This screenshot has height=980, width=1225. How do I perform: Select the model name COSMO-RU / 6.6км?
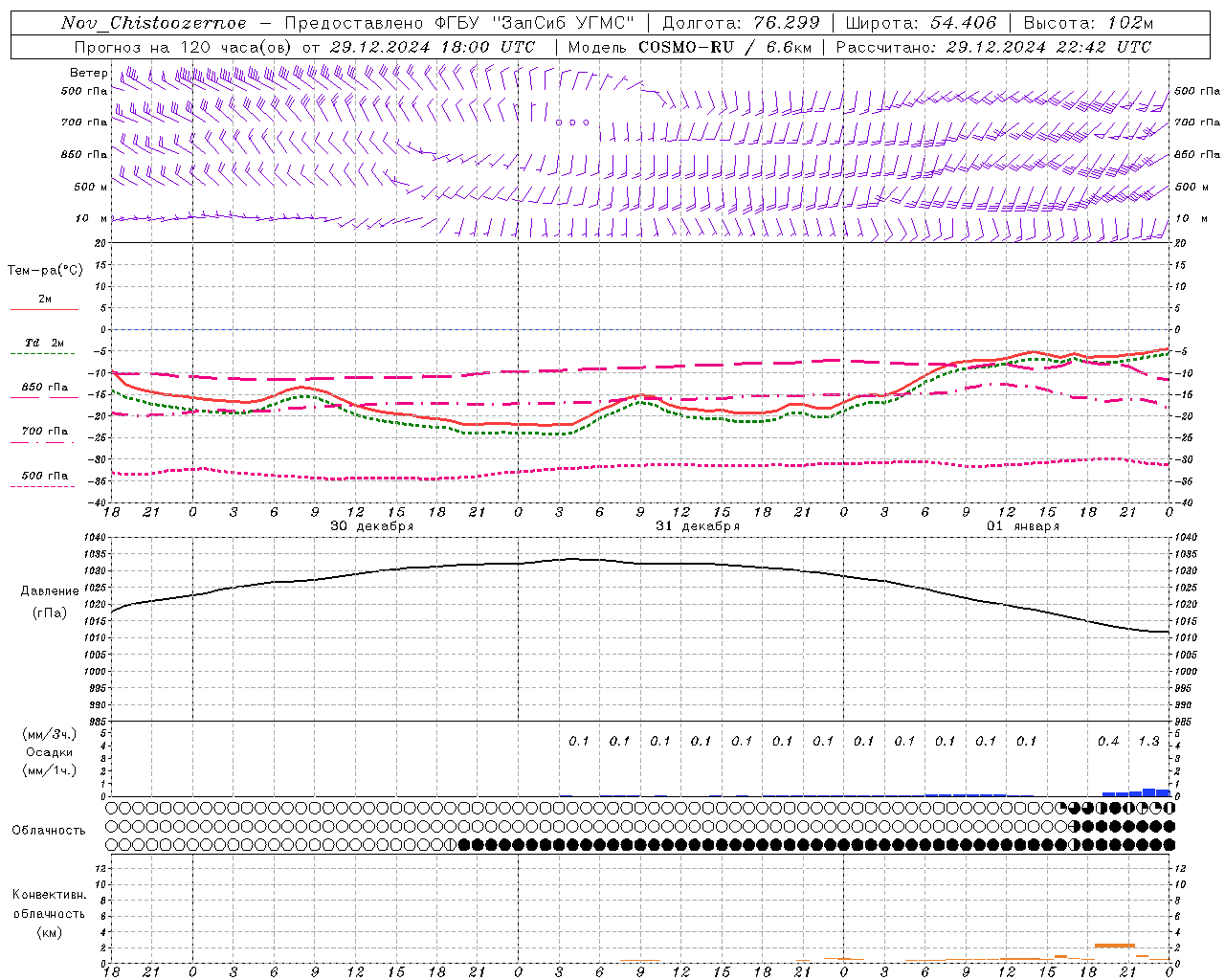[724, 47]
